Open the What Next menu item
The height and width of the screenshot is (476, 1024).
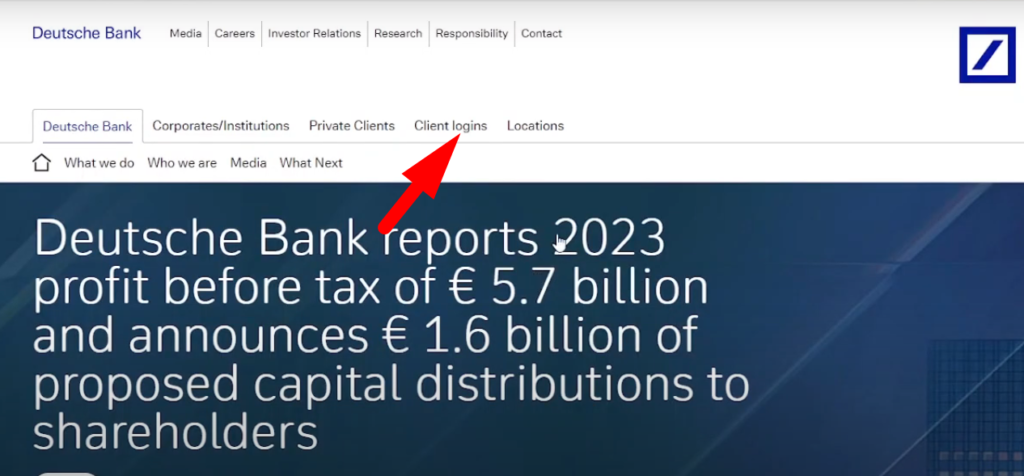[311, 163]
